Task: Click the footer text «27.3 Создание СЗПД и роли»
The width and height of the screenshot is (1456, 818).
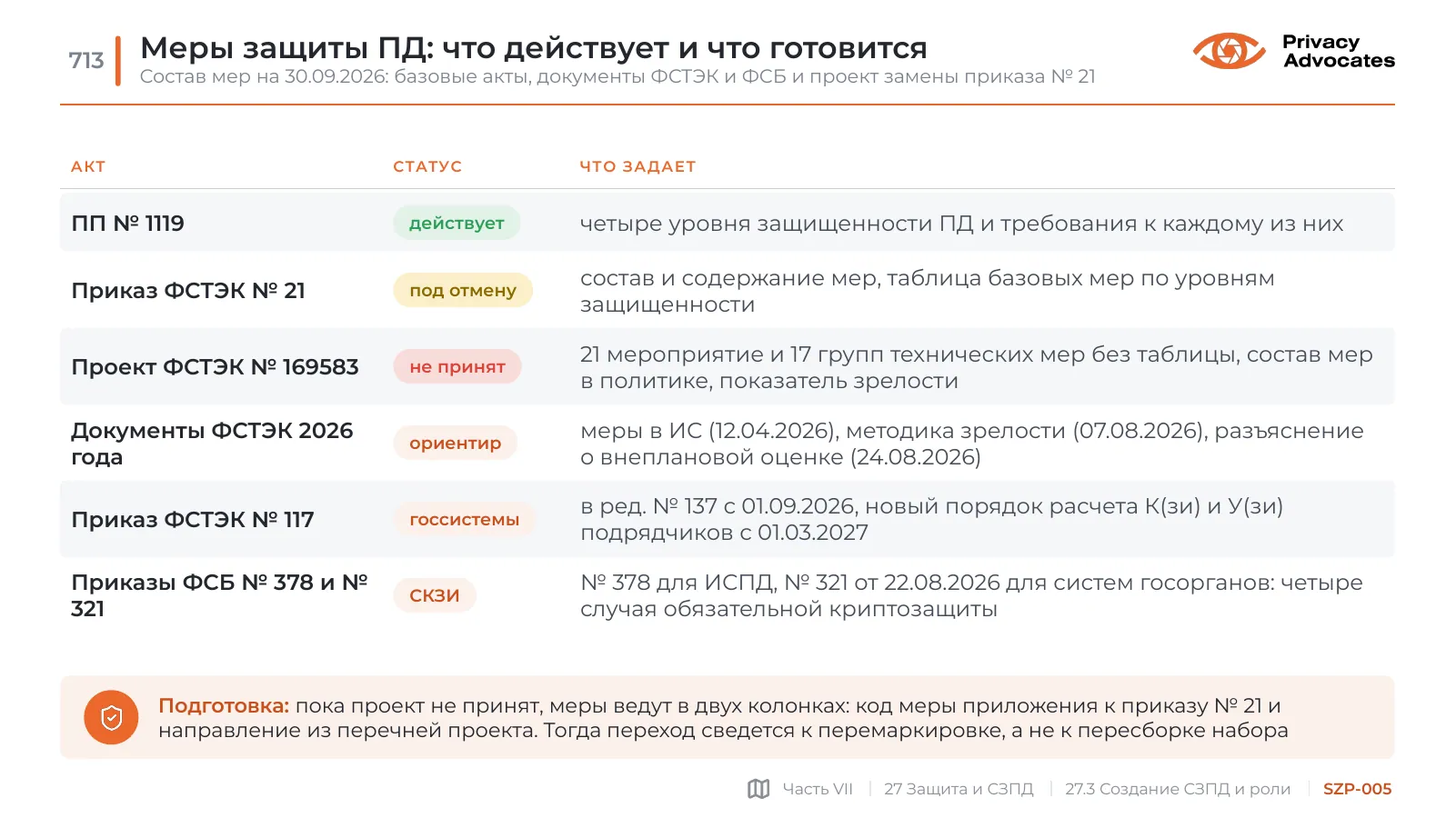Action: pos(1178,789)
